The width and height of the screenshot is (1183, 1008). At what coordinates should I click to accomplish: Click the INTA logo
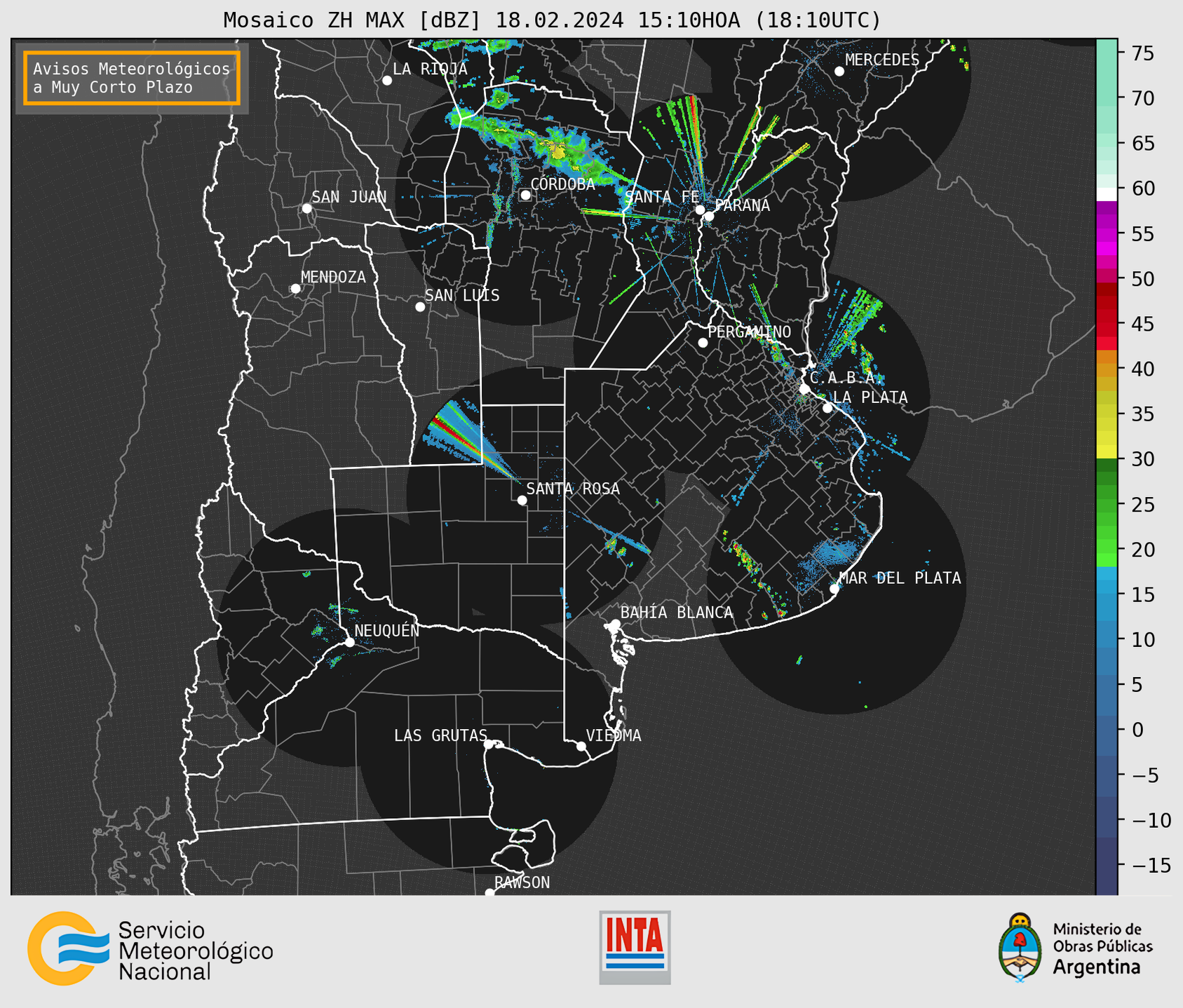point(635,947)
